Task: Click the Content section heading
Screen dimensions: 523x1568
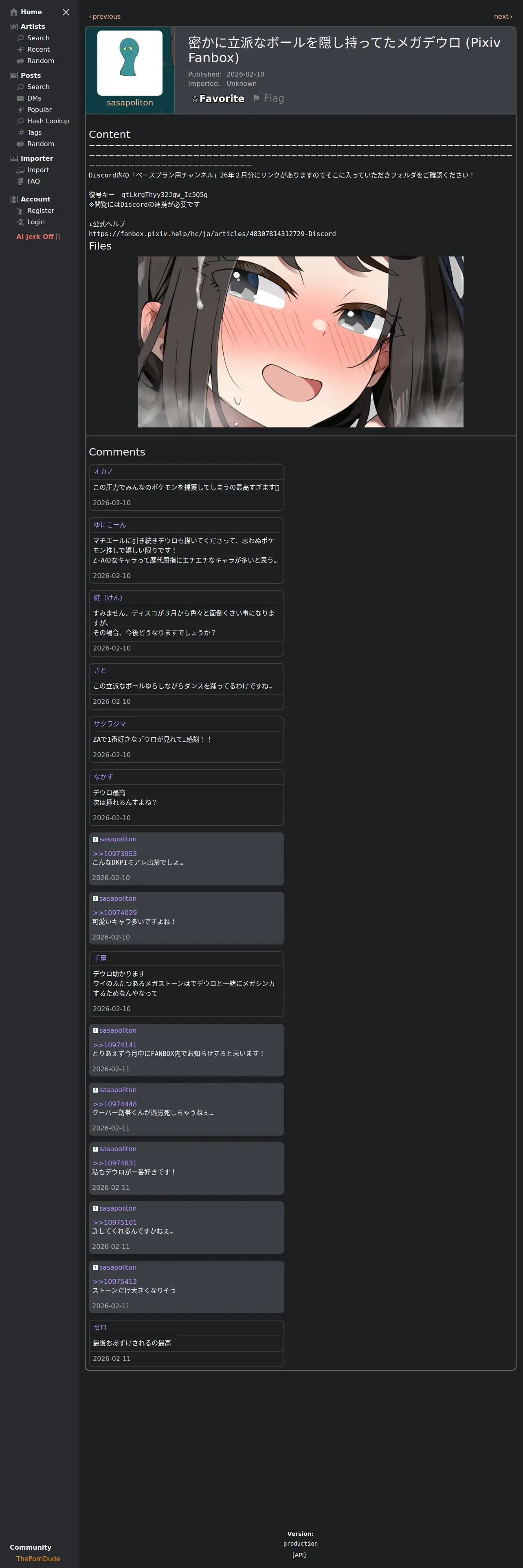Action: click(110, 134)
